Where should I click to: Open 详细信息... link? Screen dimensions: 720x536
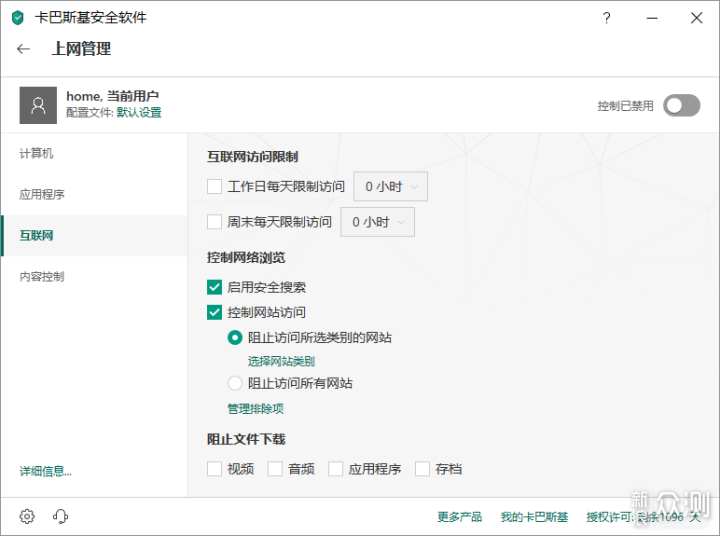[x=45, y=471]
